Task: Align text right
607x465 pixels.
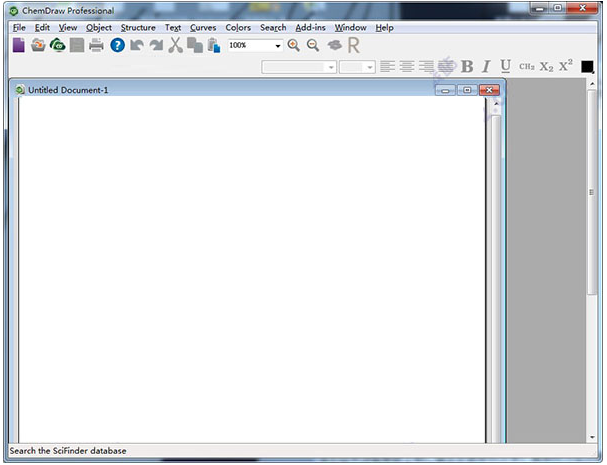Action: 426,67
